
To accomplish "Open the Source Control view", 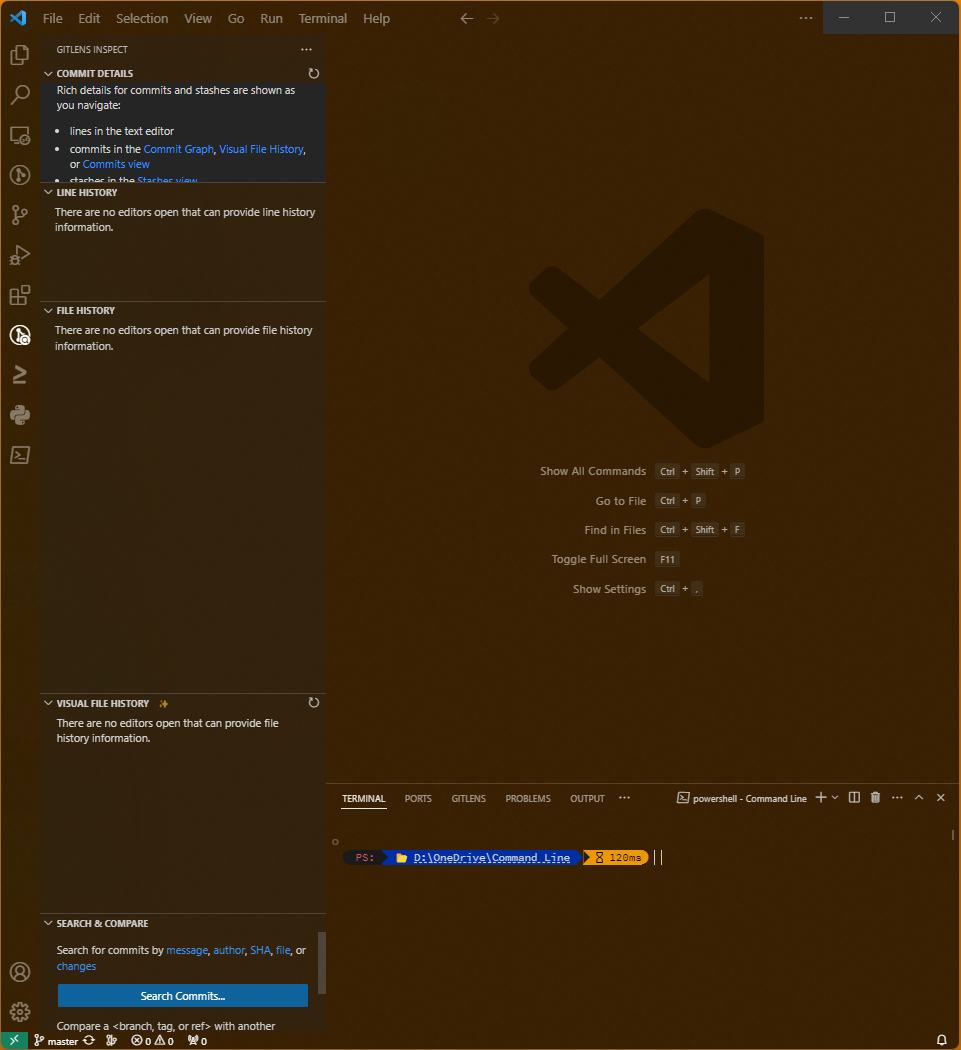I will pos(19,215).
